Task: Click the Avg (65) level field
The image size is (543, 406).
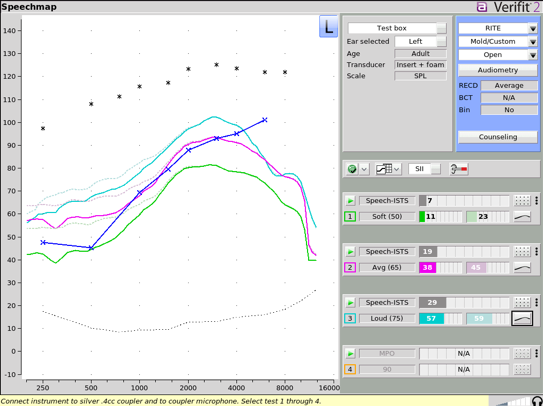Action: tap(387, 267)
